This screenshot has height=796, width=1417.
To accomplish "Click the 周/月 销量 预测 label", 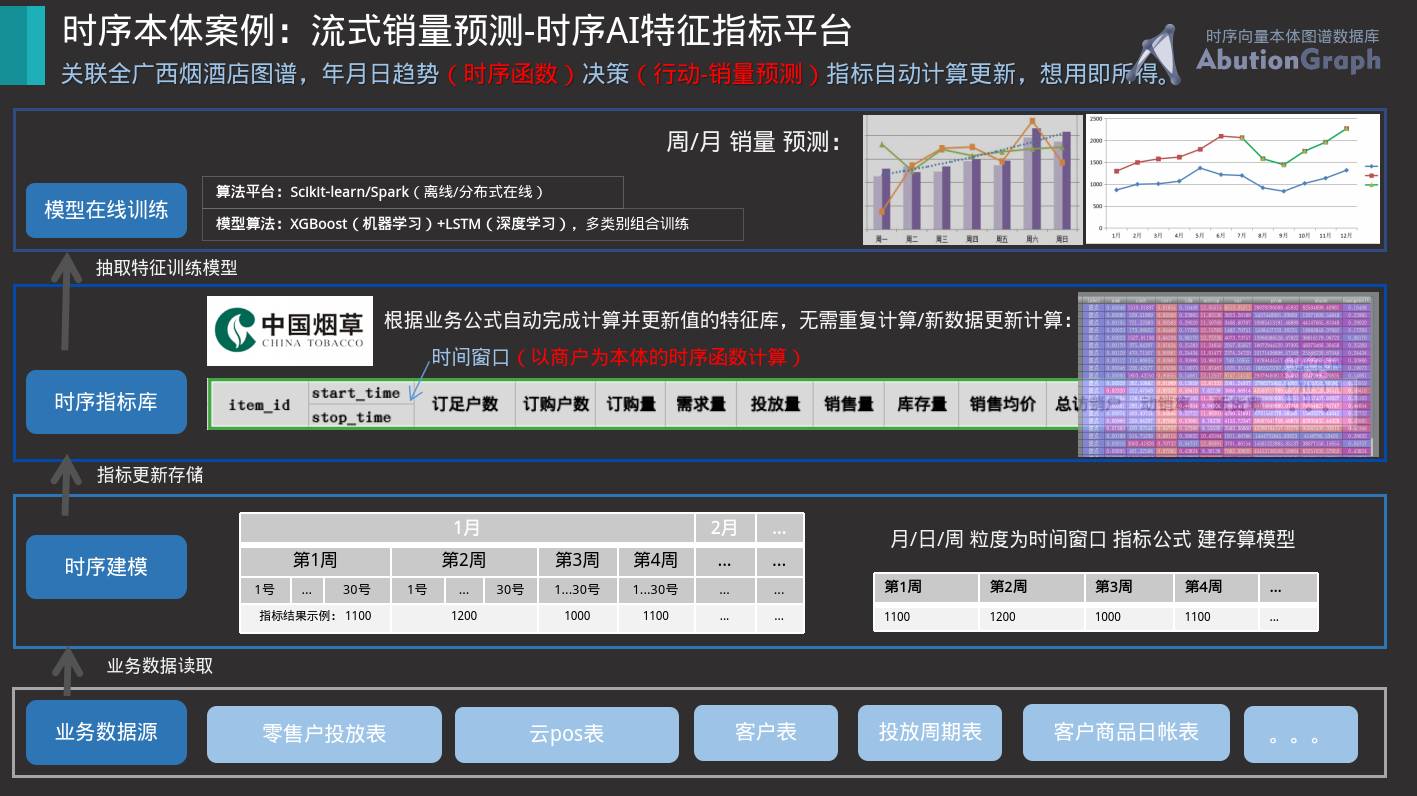I will tap(754, 143).
